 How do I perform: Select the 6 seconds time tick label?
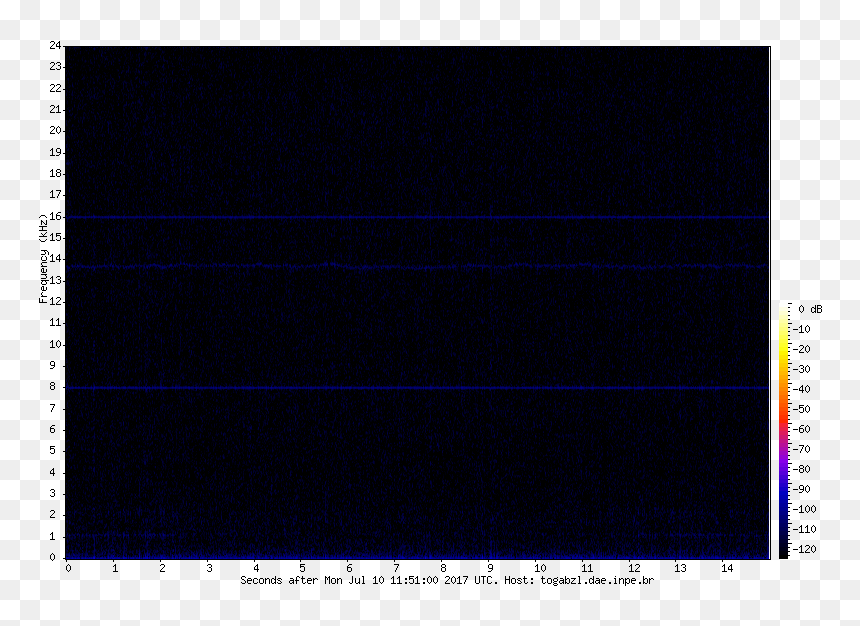pyautogui.click(x=350, y=568)
